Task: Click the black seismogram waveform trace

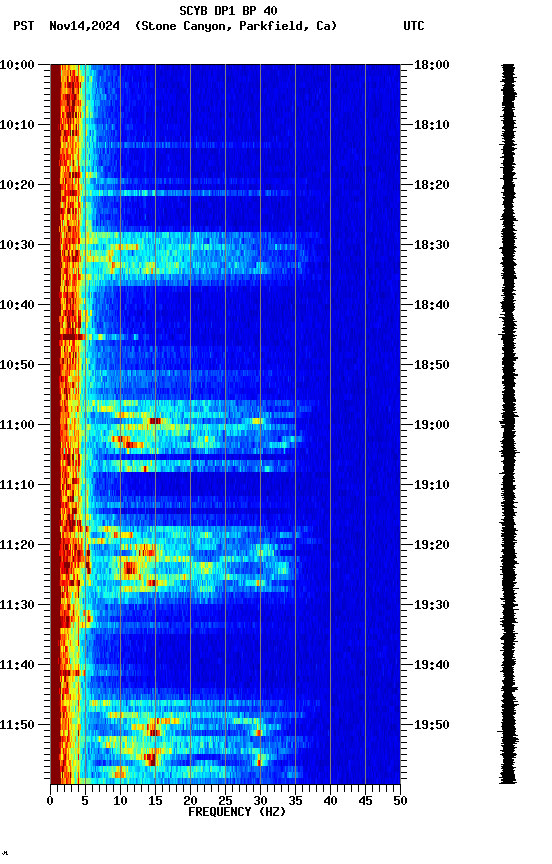Action: coord(508,424)
